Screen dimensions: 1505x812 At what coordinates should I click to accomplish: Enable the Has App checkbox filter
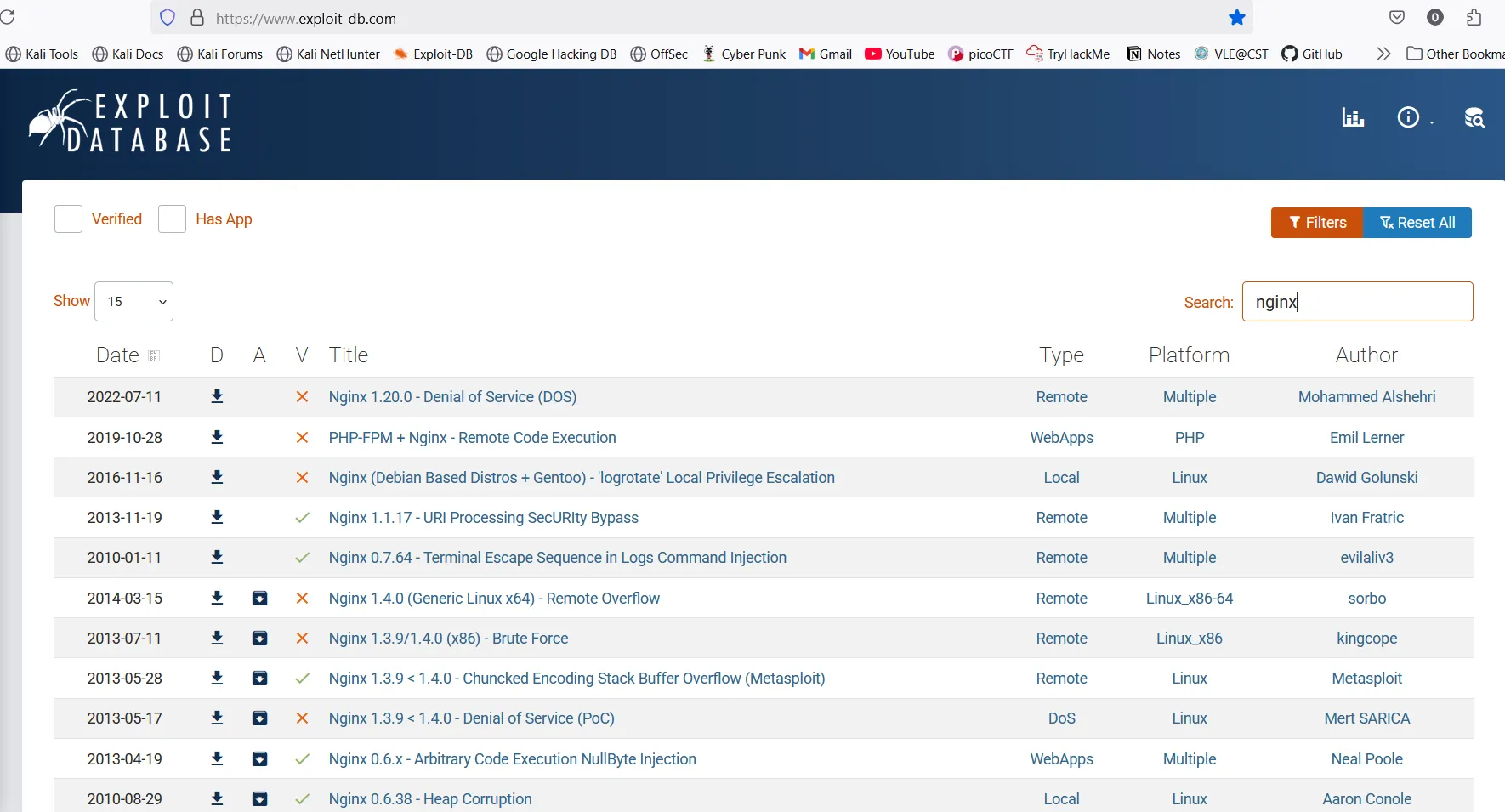pos(172,219)
